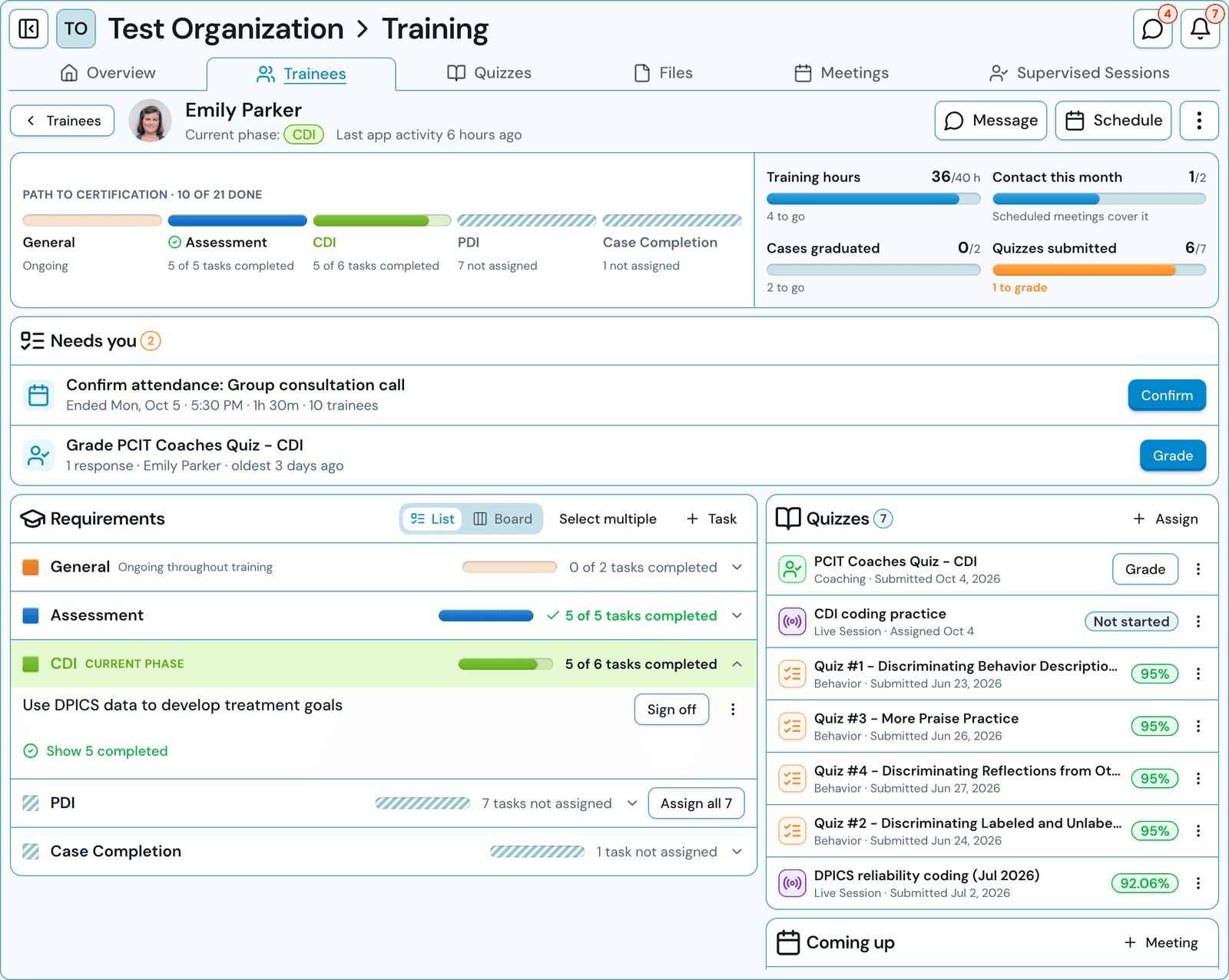Open options menu for CDI coding practice
The height and width of the screenshot is (980, 1229).
point(1198,621)
